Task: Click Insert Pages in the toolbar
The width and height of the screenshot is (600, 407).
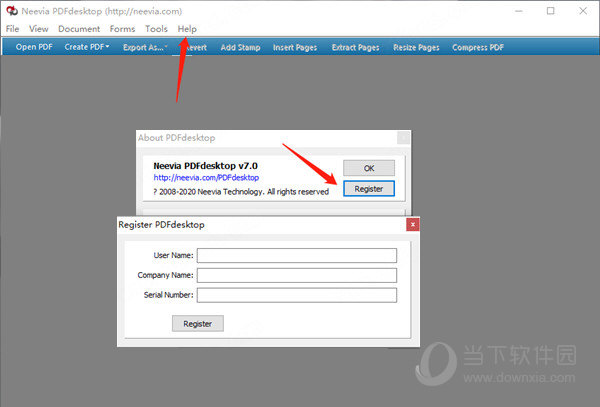Action: pyautogui.click(x=295, y=47)
